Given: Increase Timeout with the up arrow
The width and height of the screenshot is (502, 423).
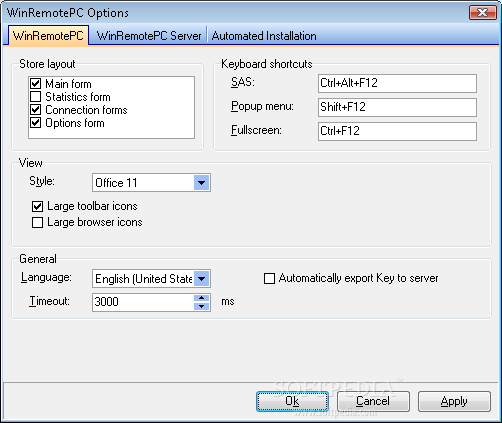Looking at the screenshot, I should point(201,298).
